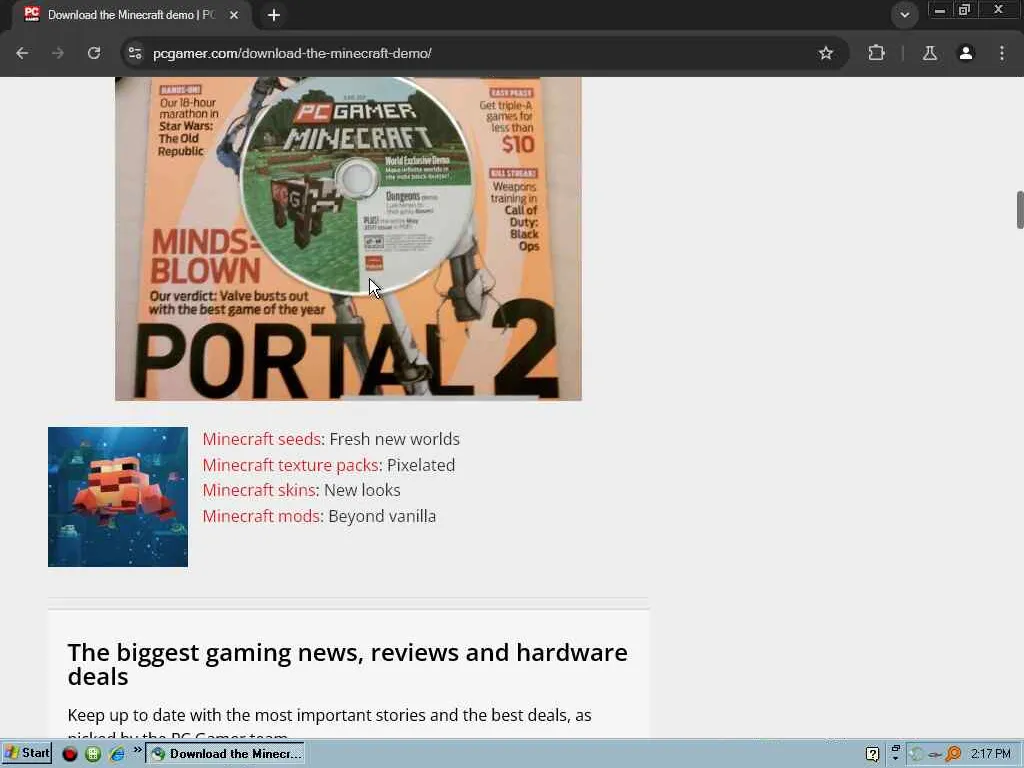Open site information icon in address bar
The image size is (1024, 768).
coord(135,53)
